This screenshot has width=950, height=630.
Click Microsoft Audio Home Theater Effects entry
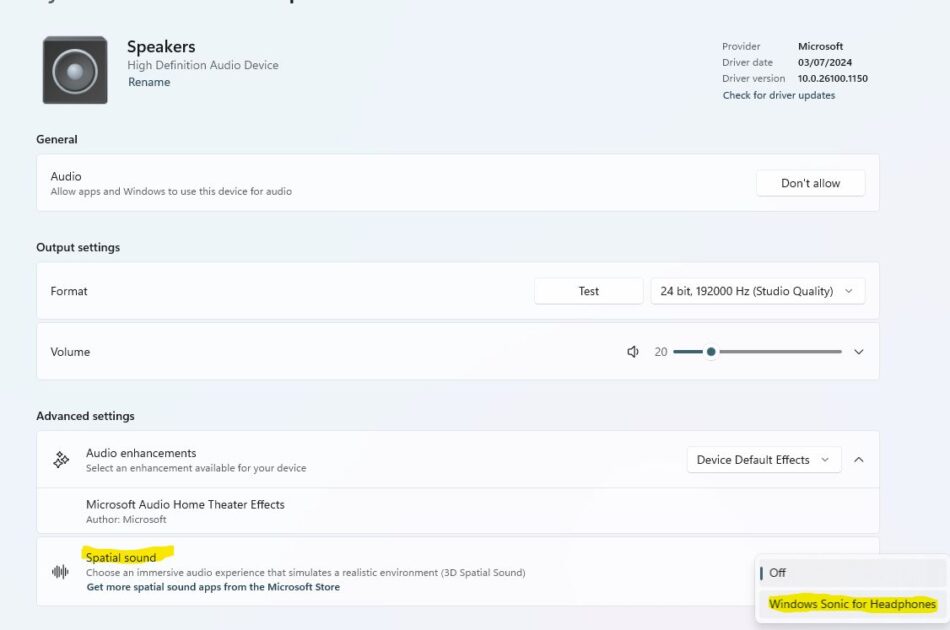click(x=457, y=511)
